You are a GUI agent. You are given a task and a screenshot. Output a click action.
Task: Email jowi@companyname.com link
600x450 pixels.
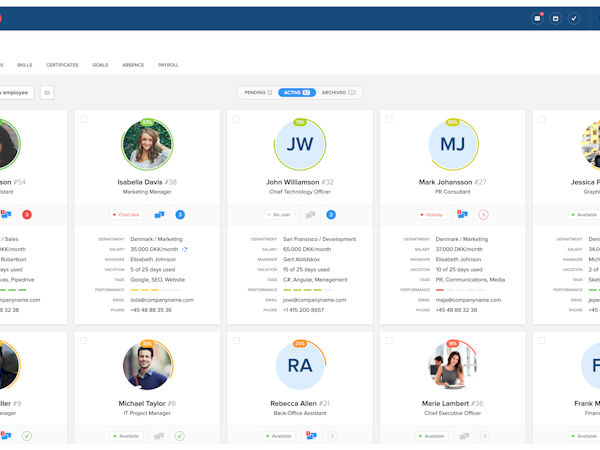coord(315,300)
